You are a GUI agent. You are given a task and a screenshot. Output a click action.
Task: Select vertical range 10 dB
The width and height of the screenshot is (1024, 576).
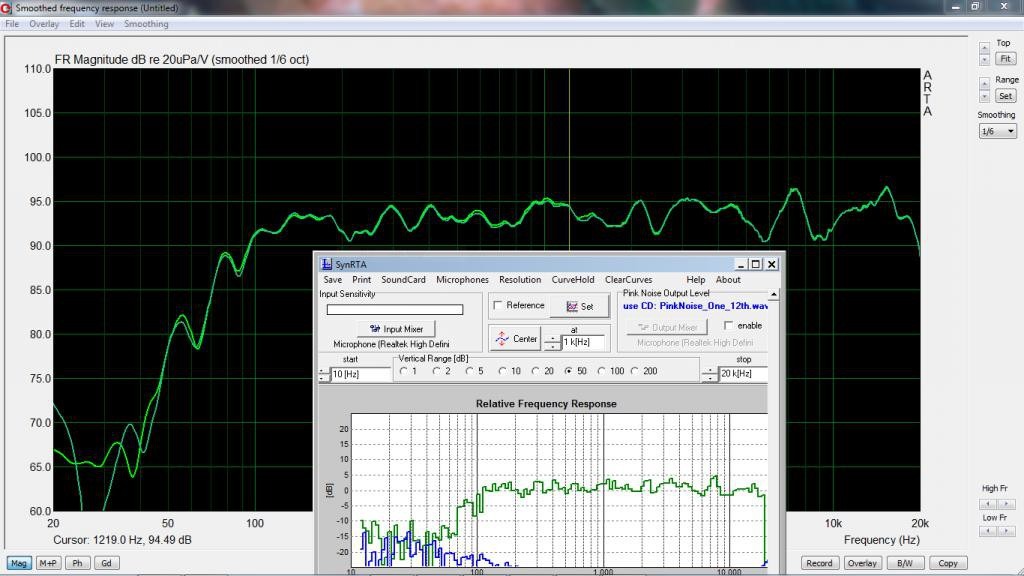pyautogui.click(x=502, y=371)
